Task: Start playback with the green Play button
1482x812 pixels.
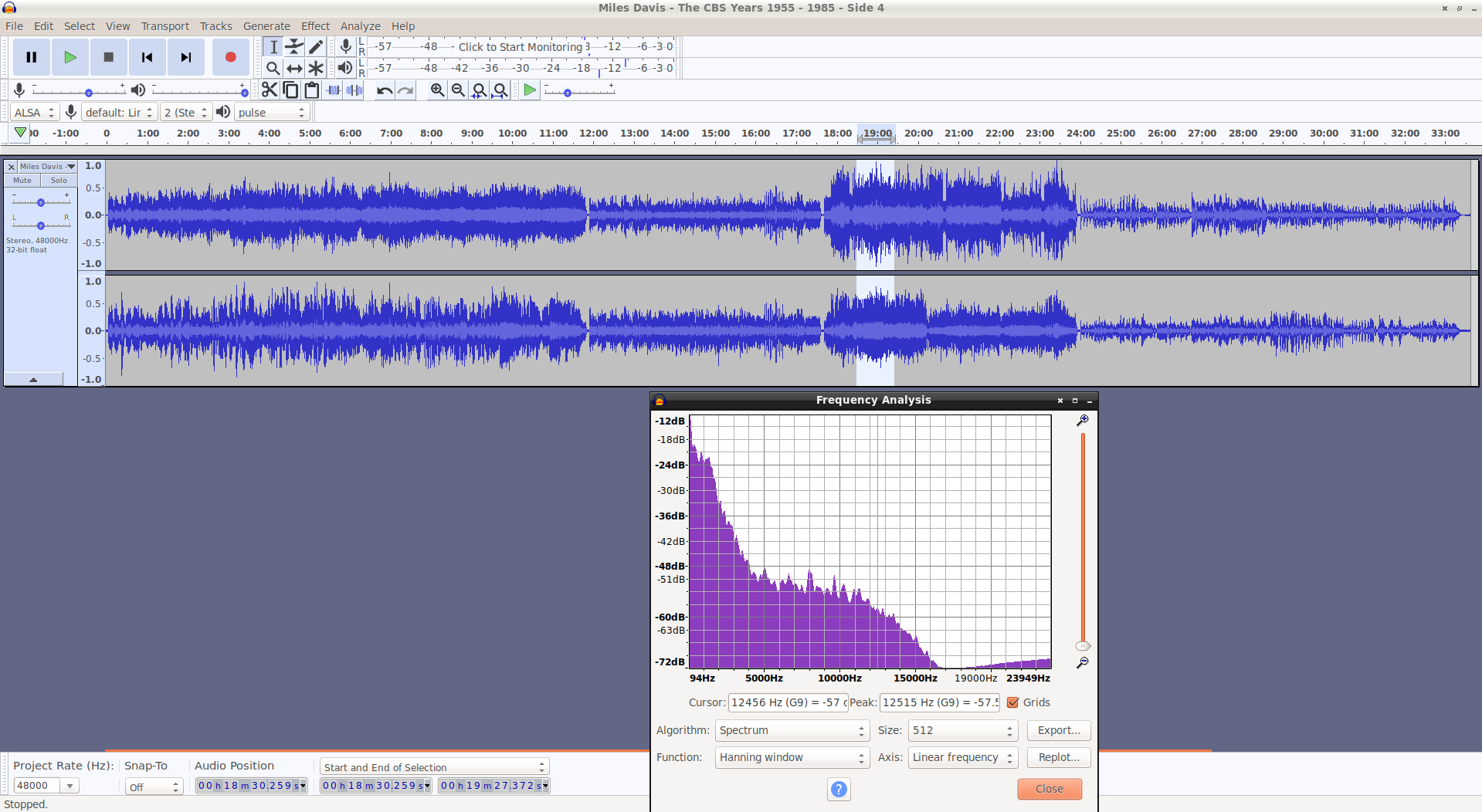Action: coord(70,57)
